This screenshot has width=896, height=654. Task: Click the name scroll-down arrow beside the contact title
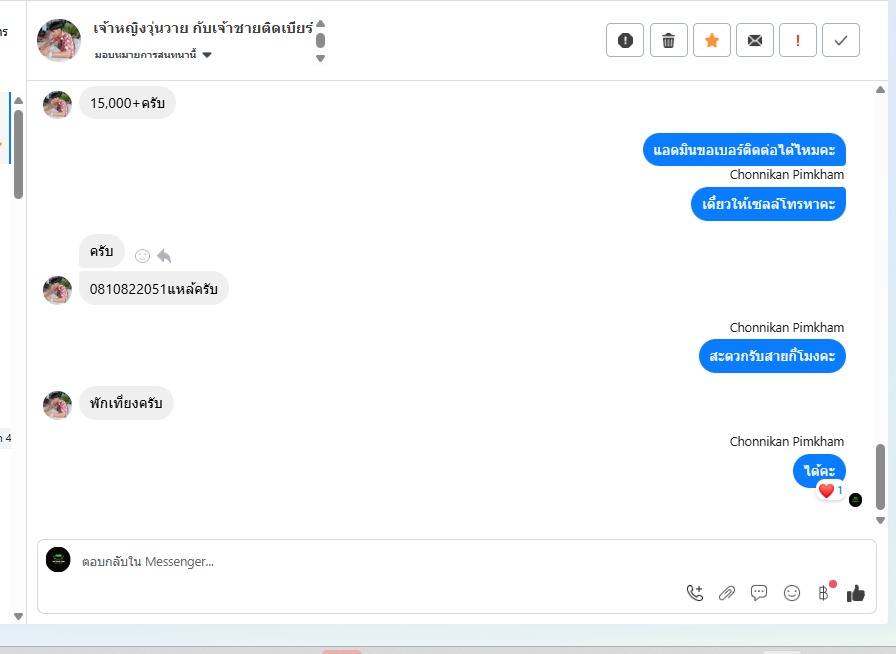point(321,58)
